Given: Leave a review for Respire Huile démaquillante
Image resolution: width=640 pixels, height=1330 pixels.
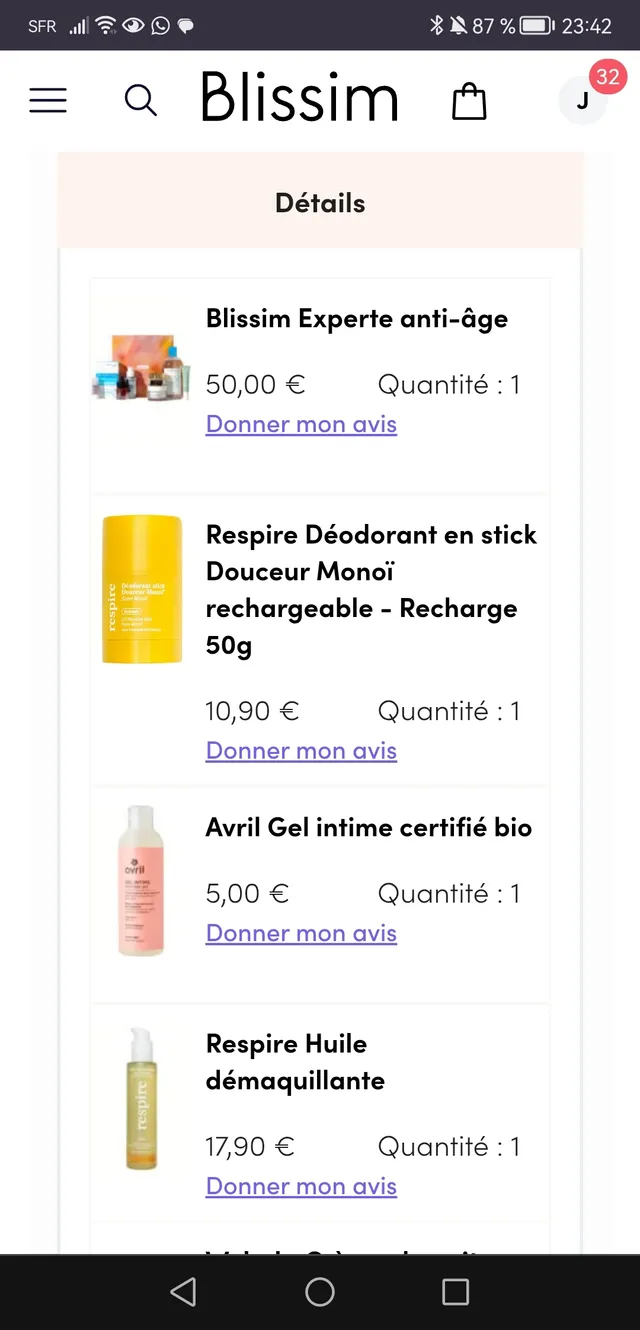Looking at the screenshot, I should point(301,1185).
